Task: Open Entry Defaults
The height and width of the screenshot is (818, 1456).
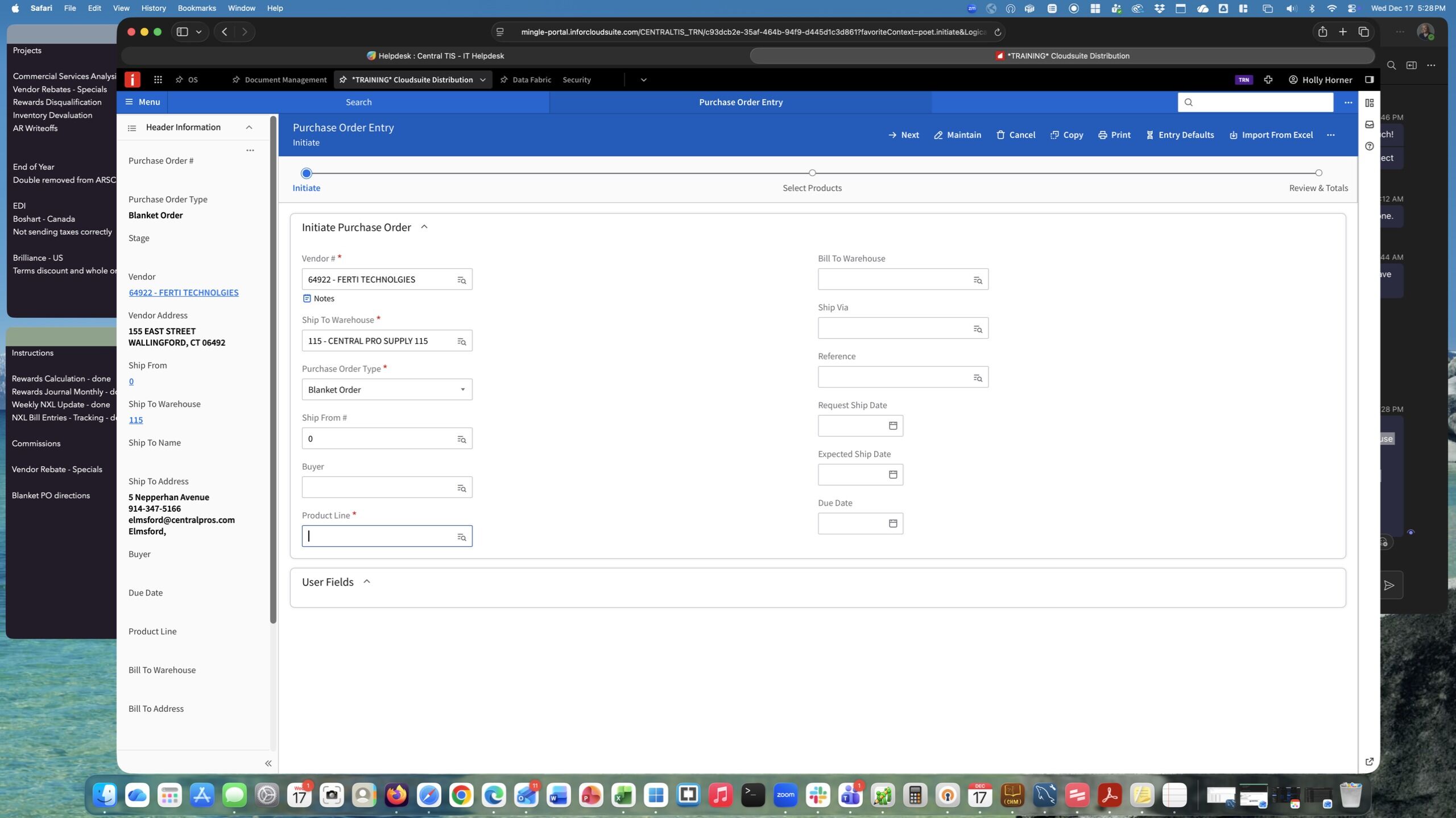Action: pos(1180,135)
